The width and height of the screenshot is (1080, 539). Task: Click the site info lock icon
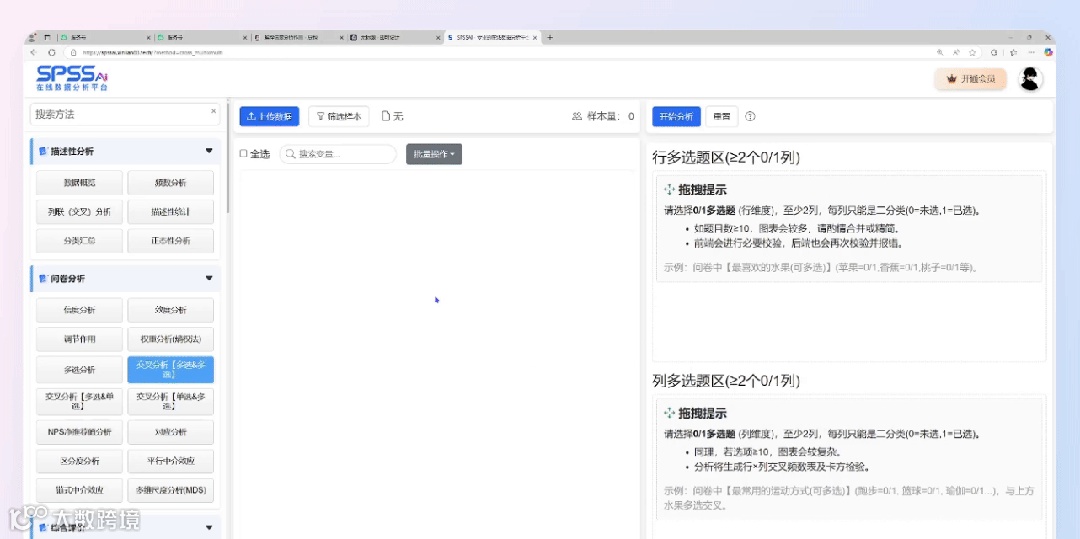tap(73, 52)
